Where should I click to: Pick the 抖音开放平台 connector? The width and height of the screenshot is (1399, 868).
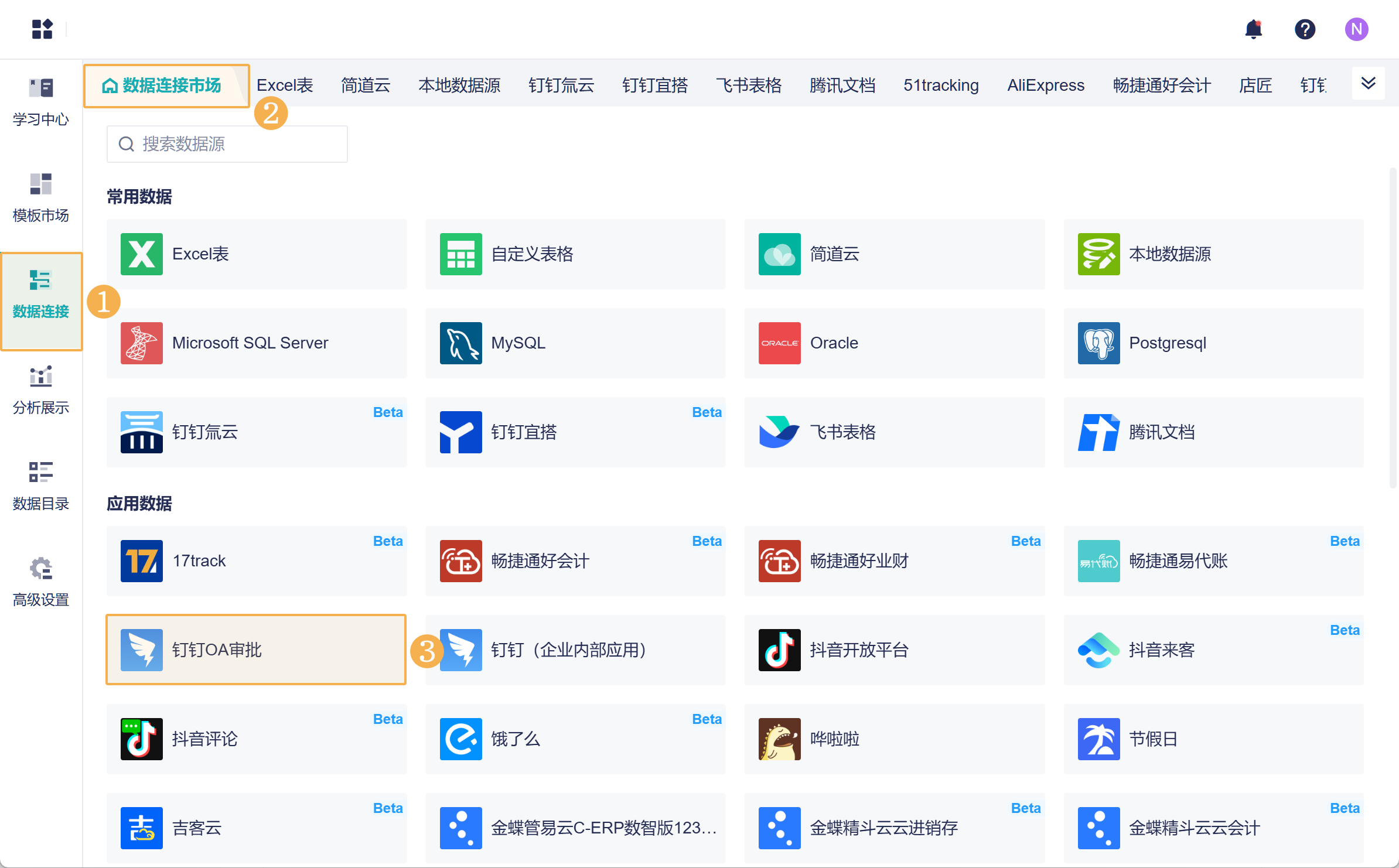pos(894,650)
